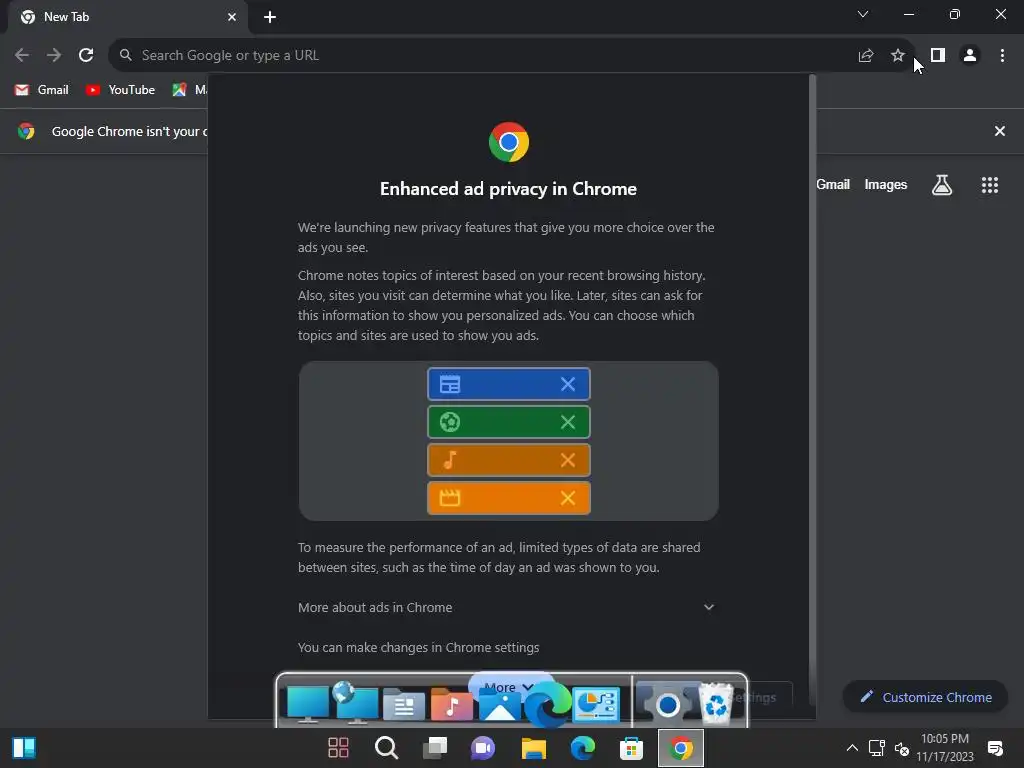Image resolution: width=1024 pixels, height=768 pixels.
Task: Click the network tray icon
Action: click(x=876, y=748)
